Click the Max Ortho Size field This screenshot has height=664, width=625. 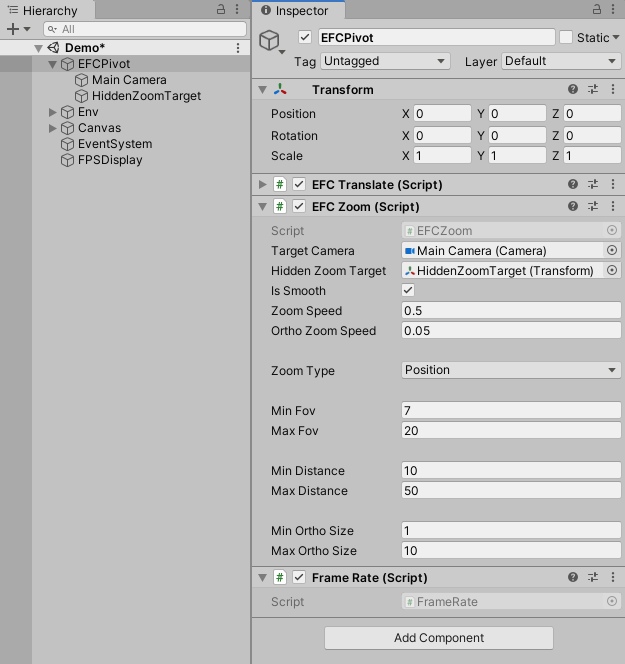click(x=511, y=550)
